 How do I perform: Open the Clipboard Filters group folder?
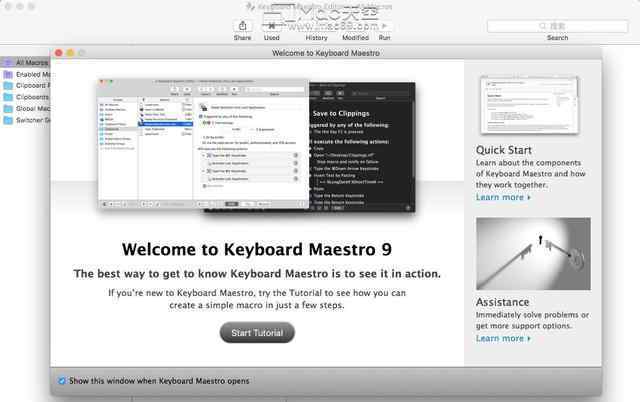pos(25,86)
